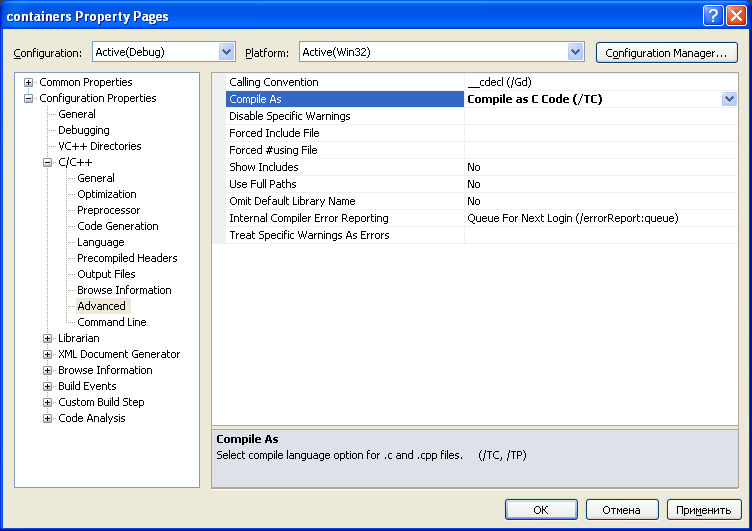This screenshot has height=531, width=752.
Task: Open the Platform dropdown
Action: (x=575, y=52)
